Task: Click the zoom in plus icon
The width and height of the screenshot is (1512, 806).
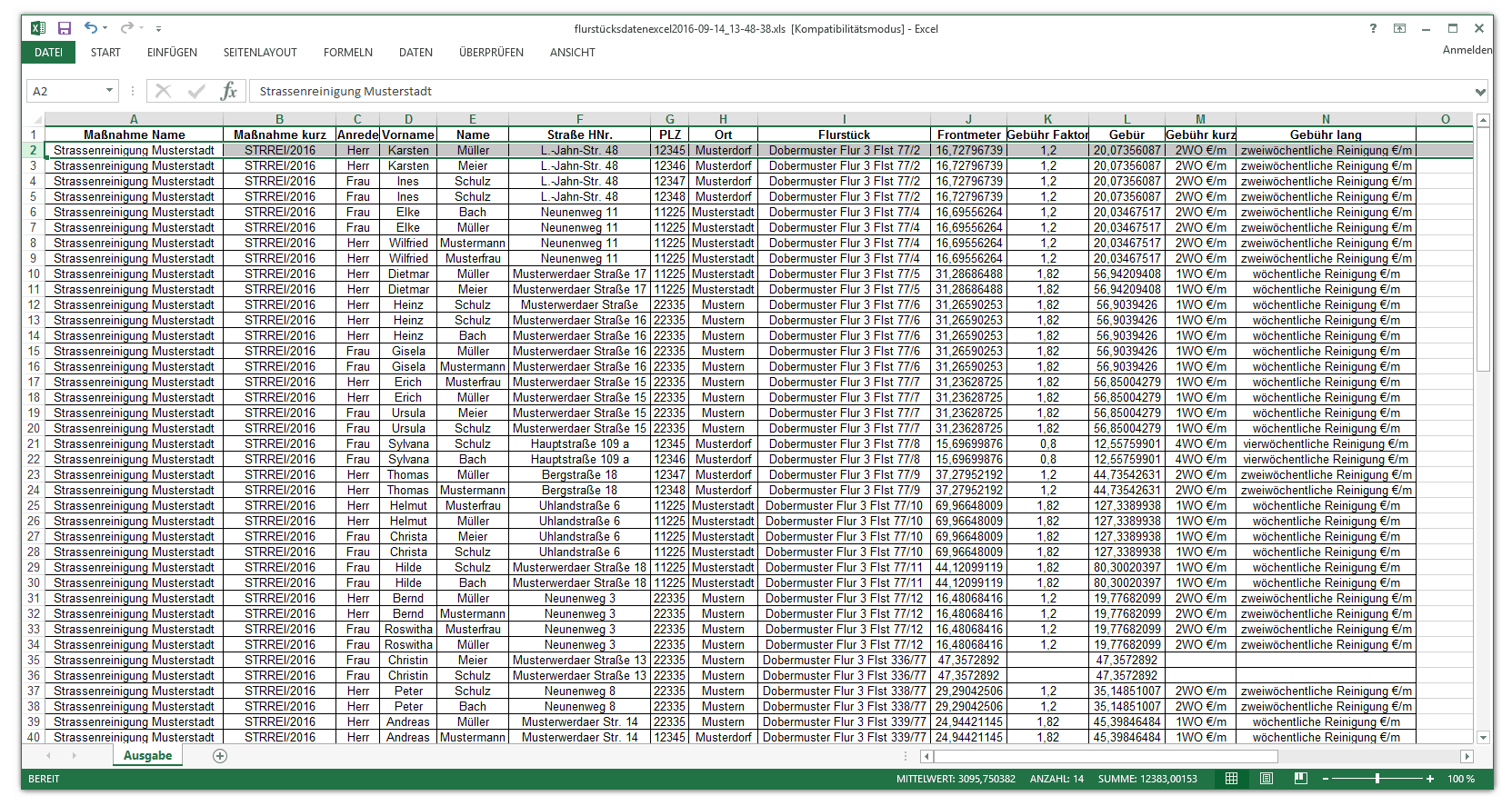Action: click(x=1430, y=779)
